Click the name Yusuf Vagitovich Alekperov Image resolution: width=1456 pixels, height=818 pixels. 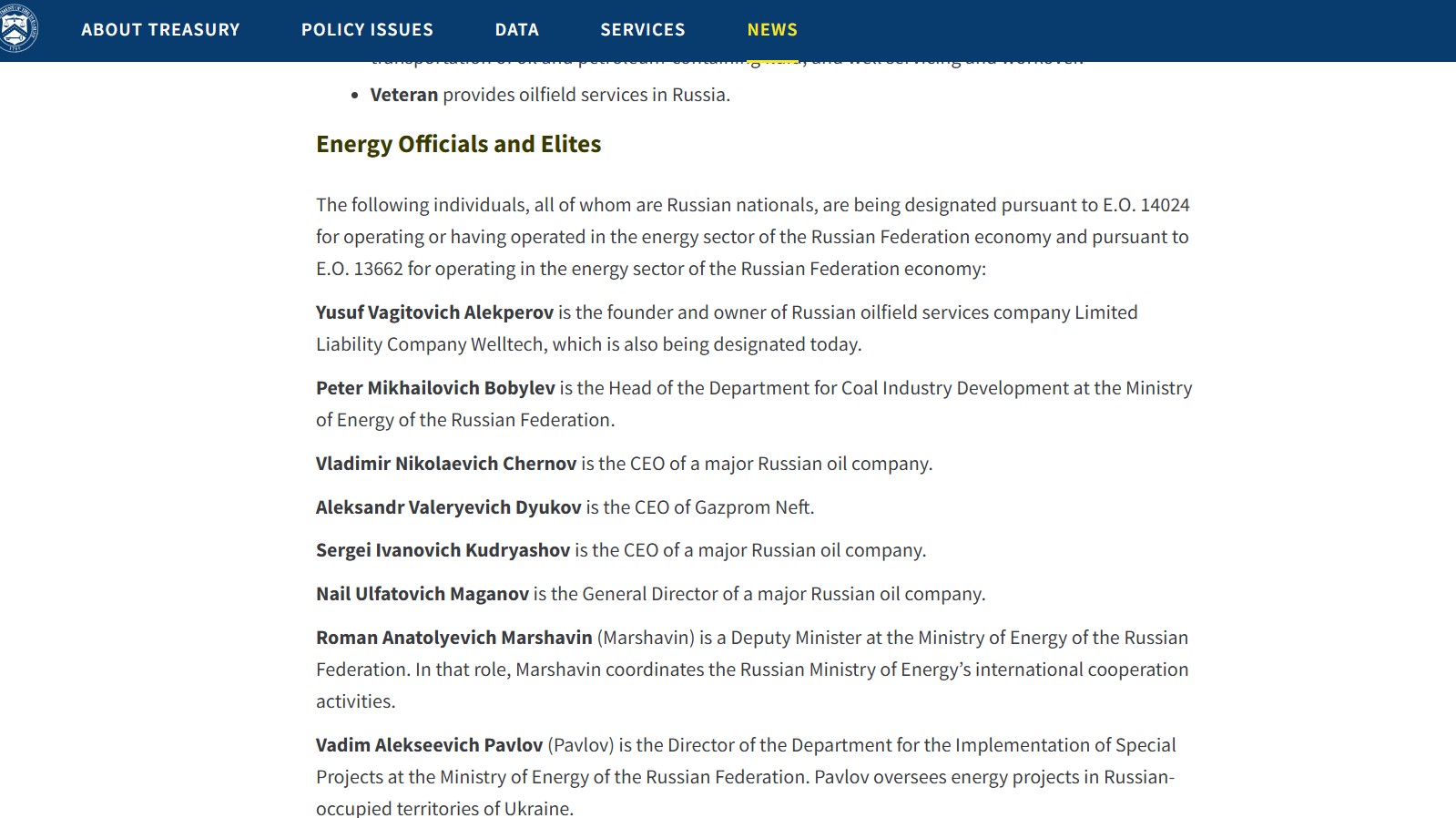pos(434,312)
